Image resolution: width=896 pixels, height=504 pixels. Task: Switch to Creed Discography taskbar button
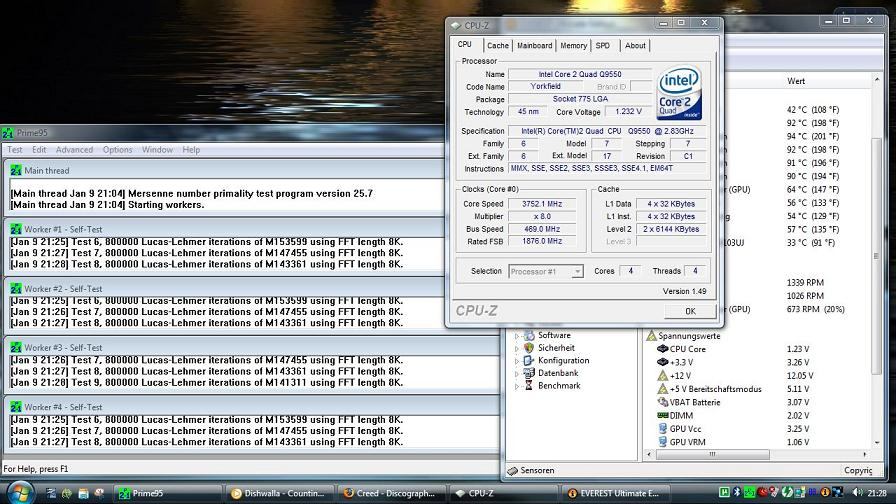click(x=392, y=493)
